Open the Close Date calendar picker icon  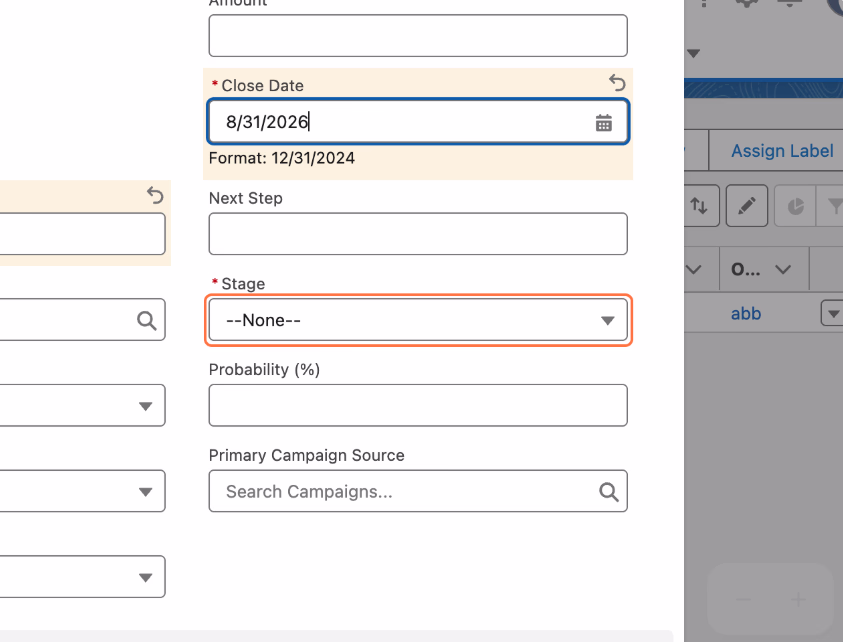(603, 123)
